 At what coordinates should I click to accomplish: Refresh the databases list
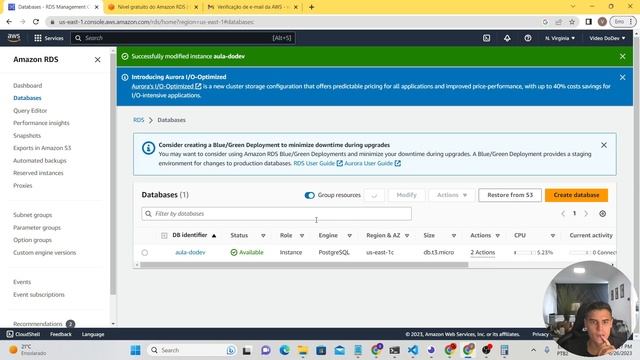[374, 195]
